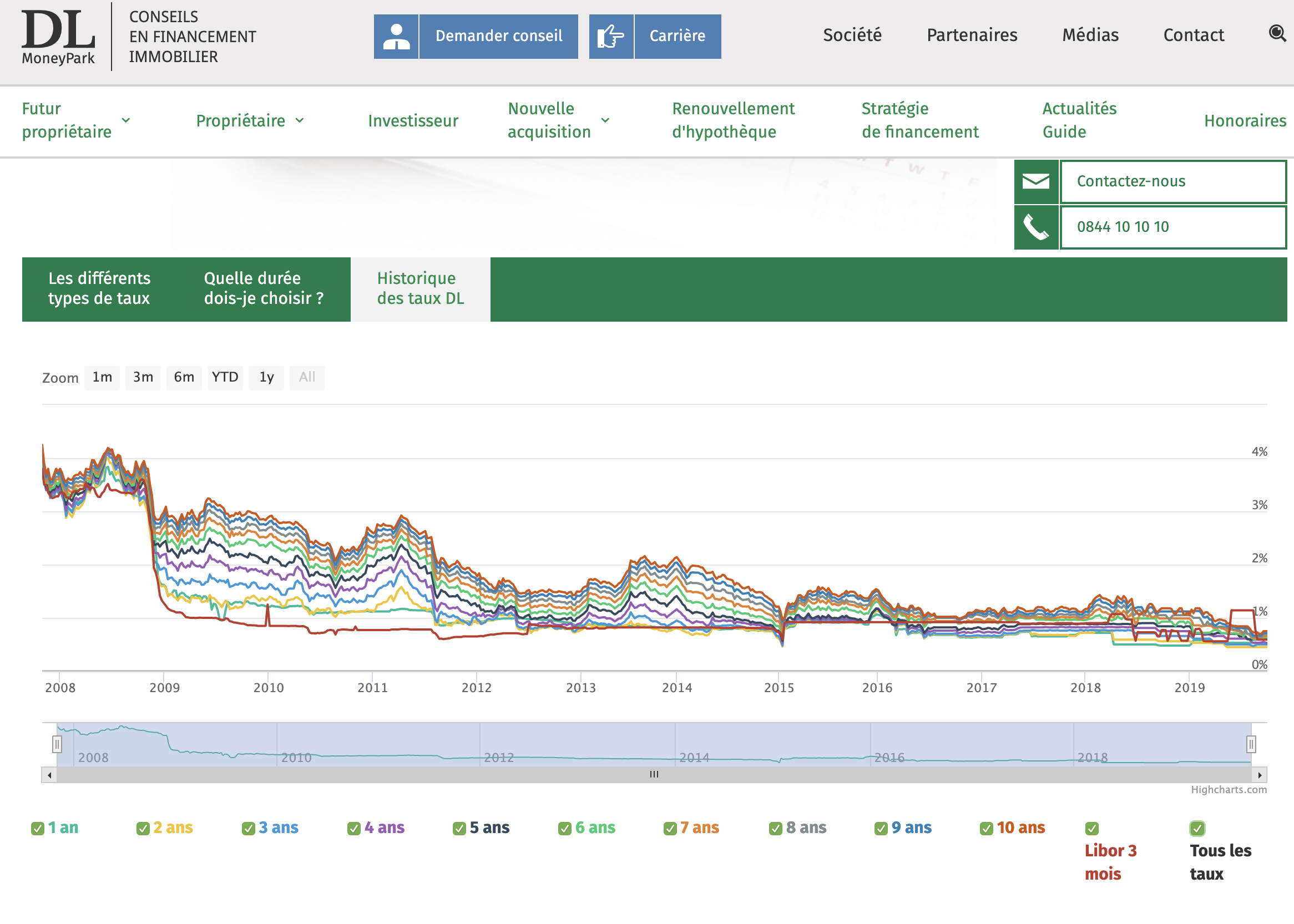Click the search magnifier icon

point(1277,34)
